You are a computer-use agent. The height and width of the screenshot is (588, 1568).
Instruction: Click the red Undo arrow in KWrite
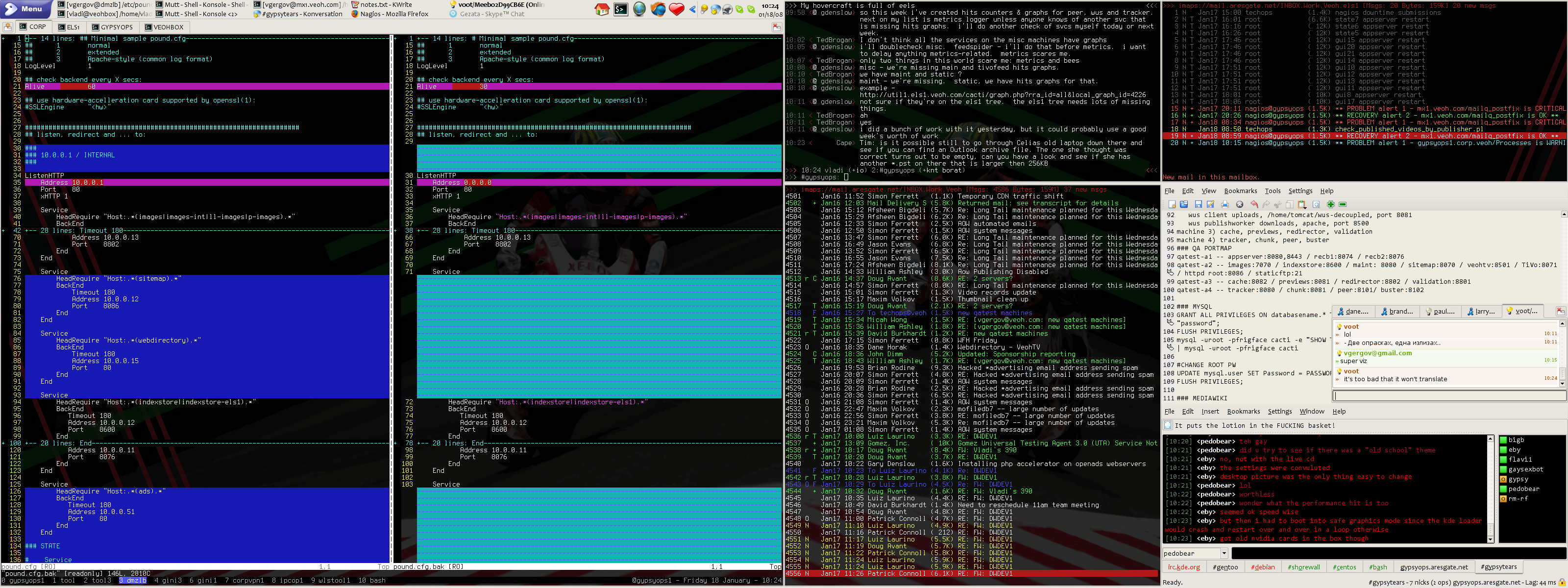[1254, 204]
